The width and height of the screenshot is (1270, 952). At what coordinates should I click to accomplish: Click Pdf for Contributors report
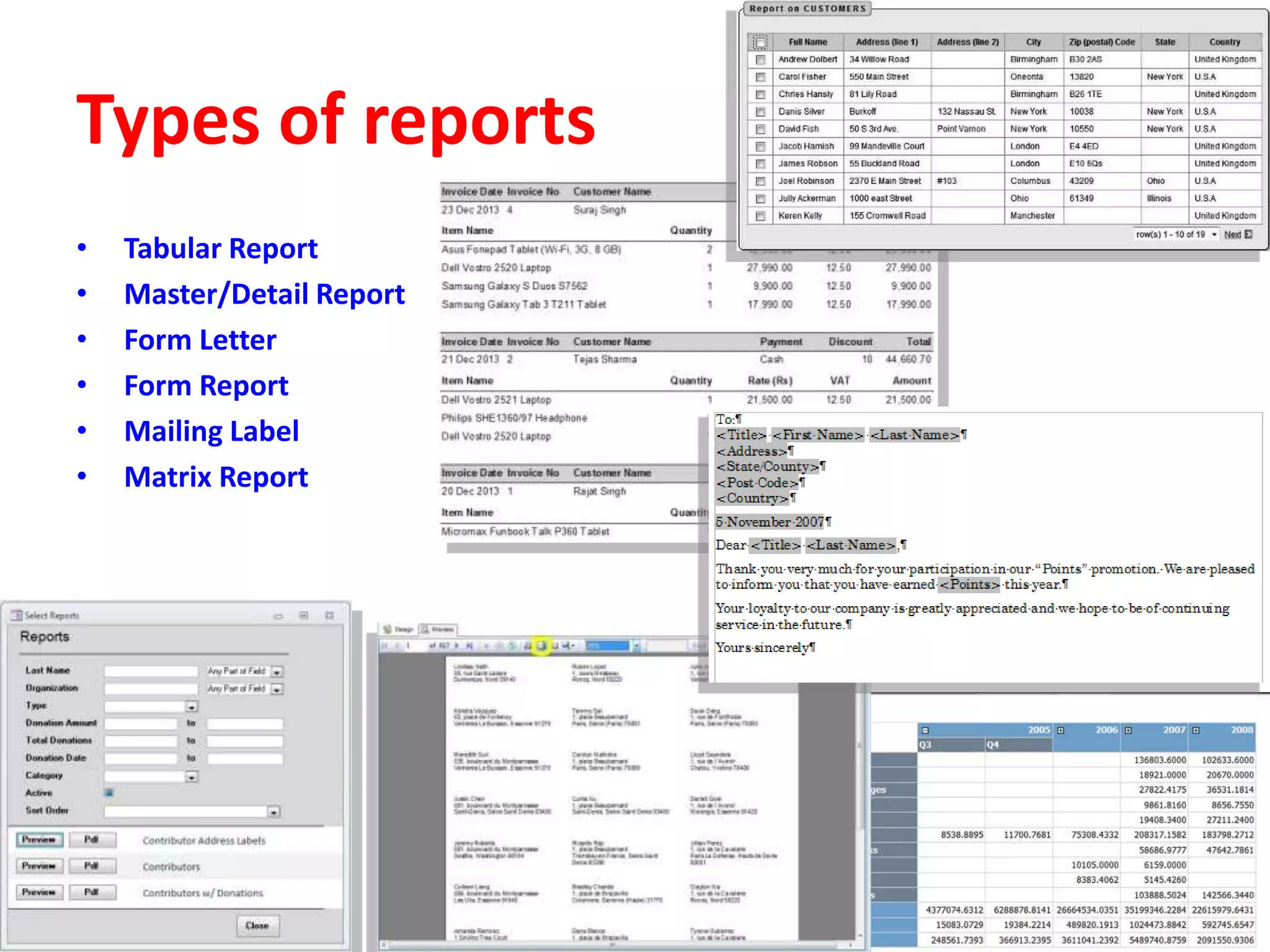click(91, 866)
